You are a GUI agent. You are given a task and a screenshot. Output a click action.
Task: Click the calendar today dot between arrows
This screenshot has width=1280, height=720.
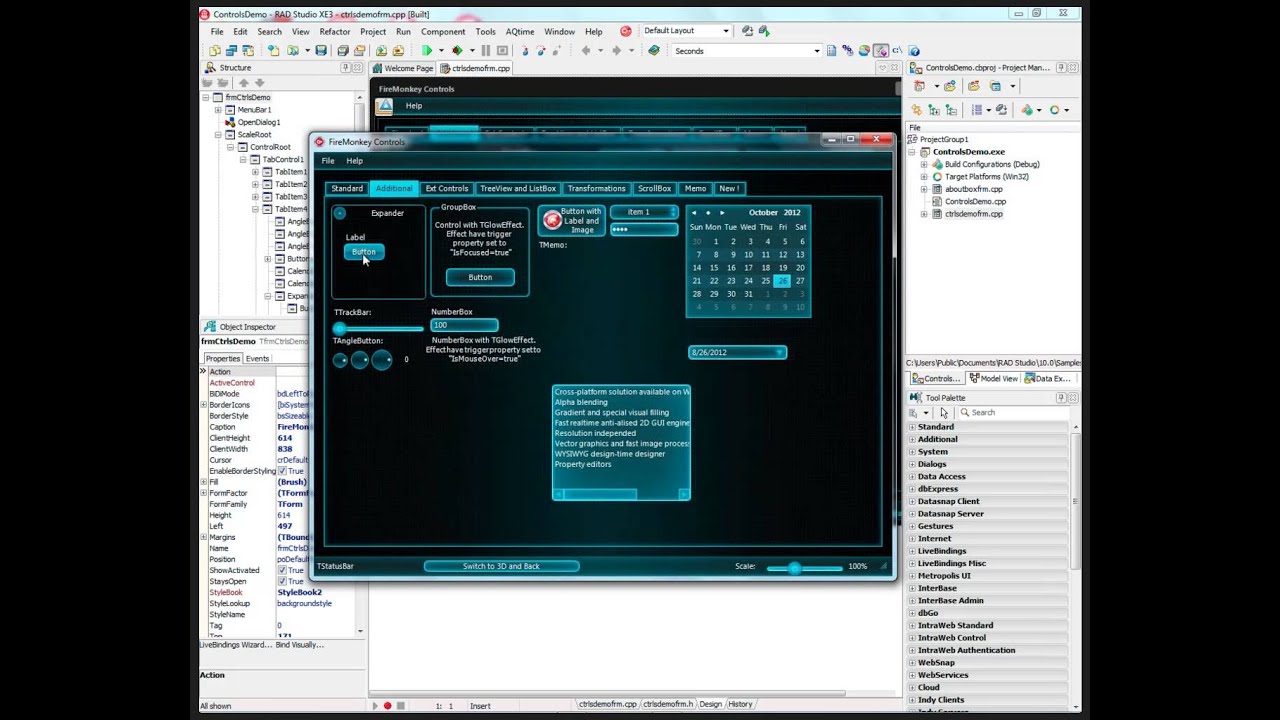click(708, 212)
